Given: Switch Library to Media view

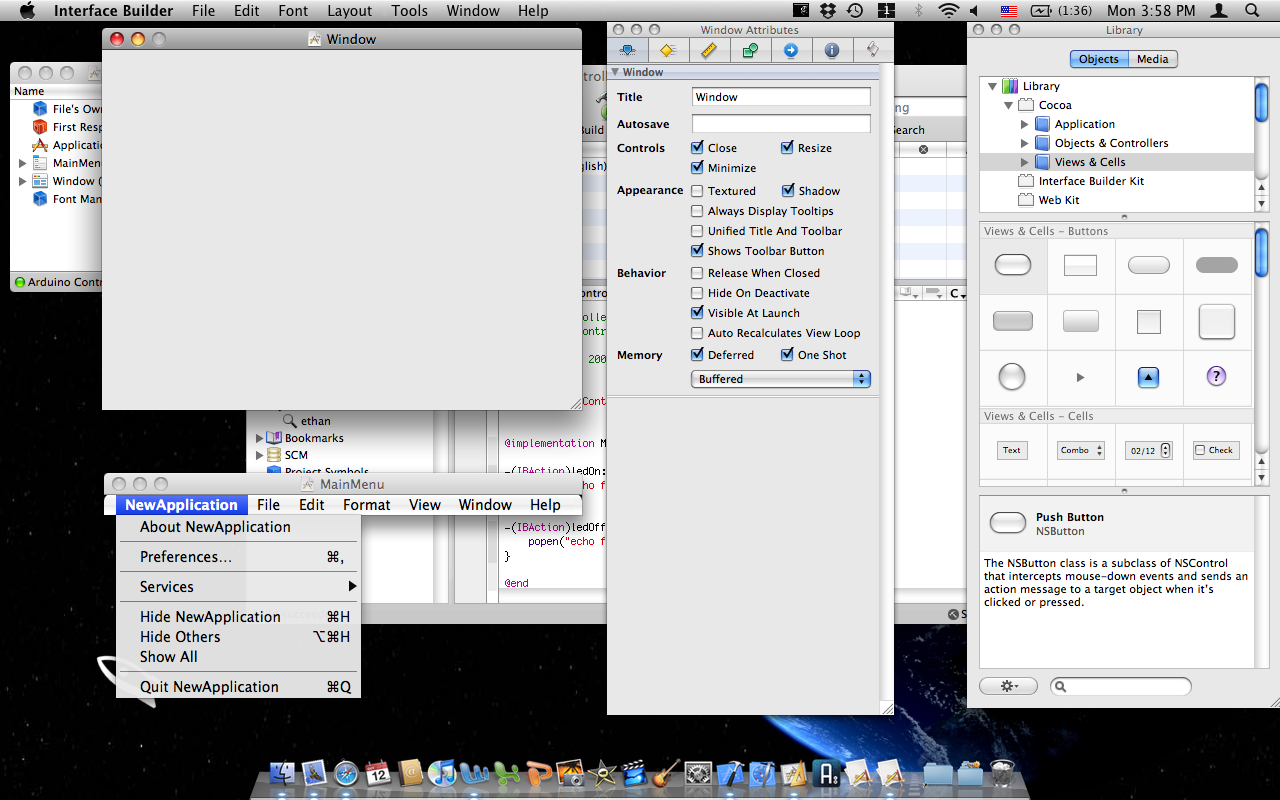Looking at the screenshot, I should pyautogui.click(x=1152, y=59).
